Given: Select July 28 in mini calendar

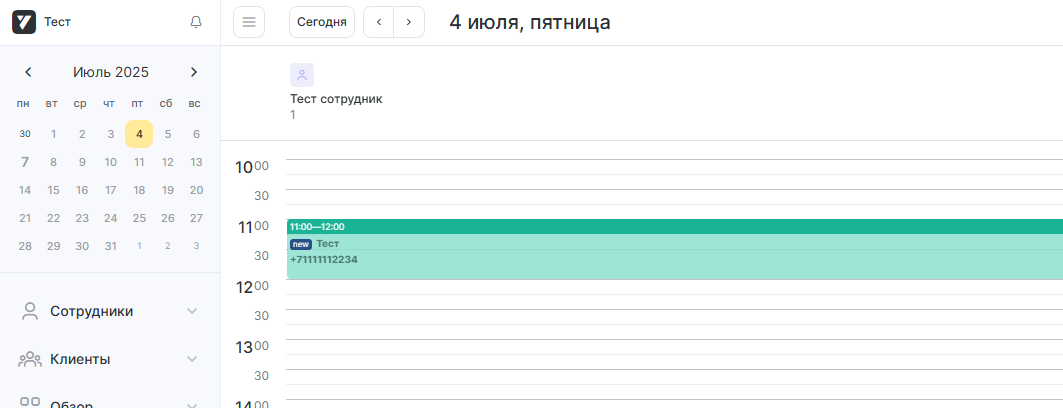Looking at the screenshot, I should [x=25, y=246].
